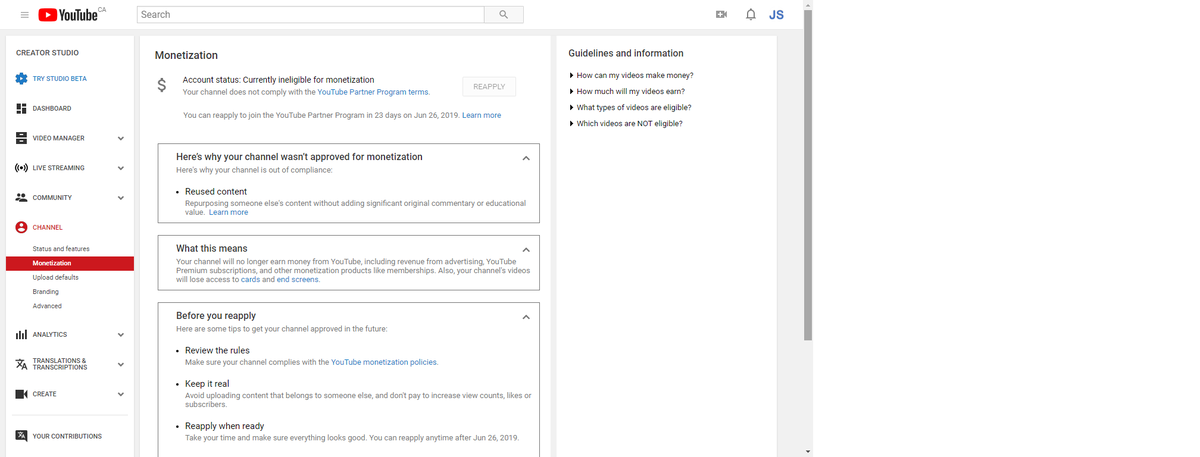Click the Reapply button
Image resolution: width=1200 pixels, height=457 pixels.
489,87
